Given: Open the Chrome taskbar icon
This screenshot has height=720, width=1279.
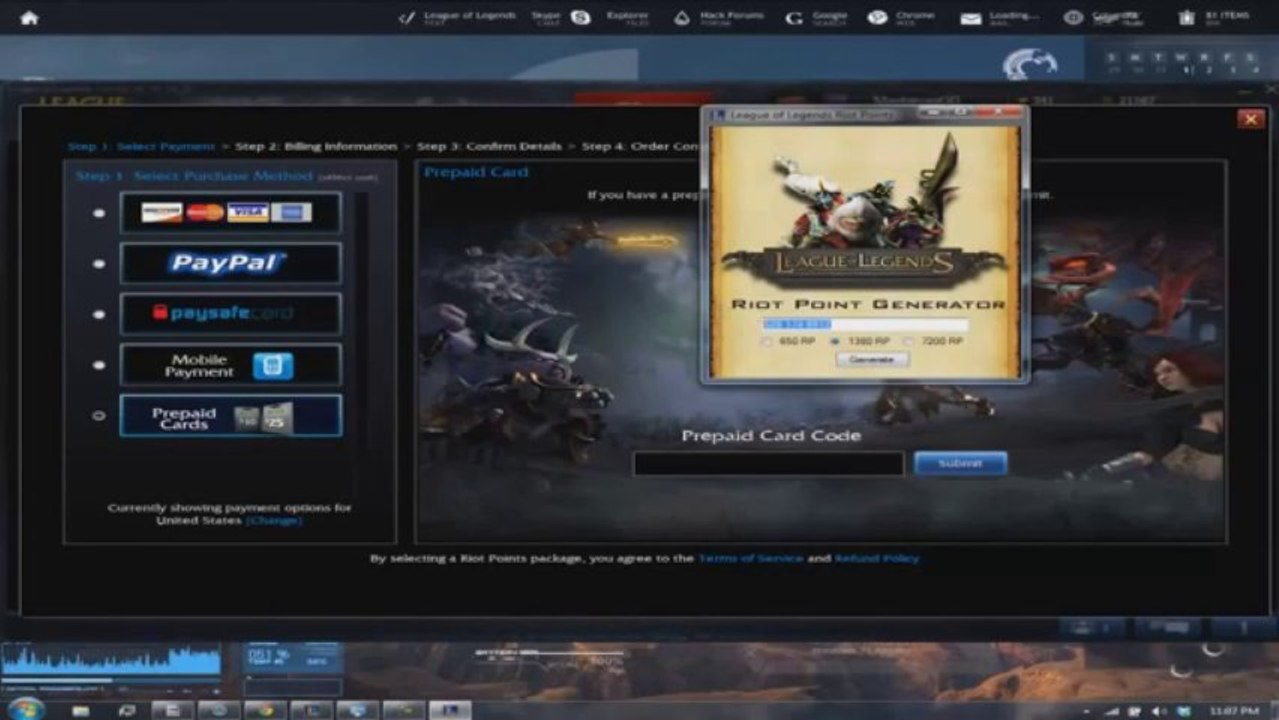Looking at the screenshot, I should (265, 710).
